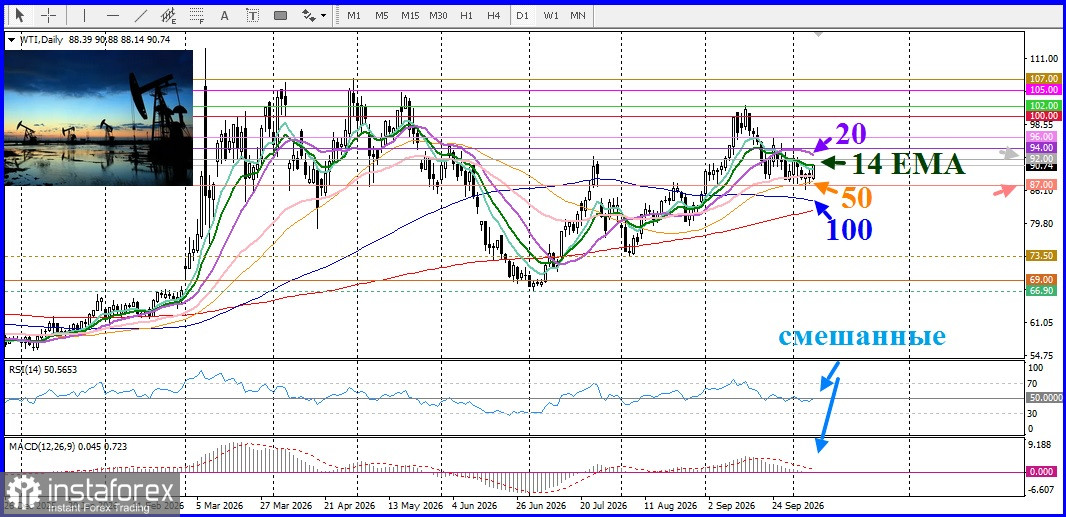Click the 100.00 red price level label

1044,116
